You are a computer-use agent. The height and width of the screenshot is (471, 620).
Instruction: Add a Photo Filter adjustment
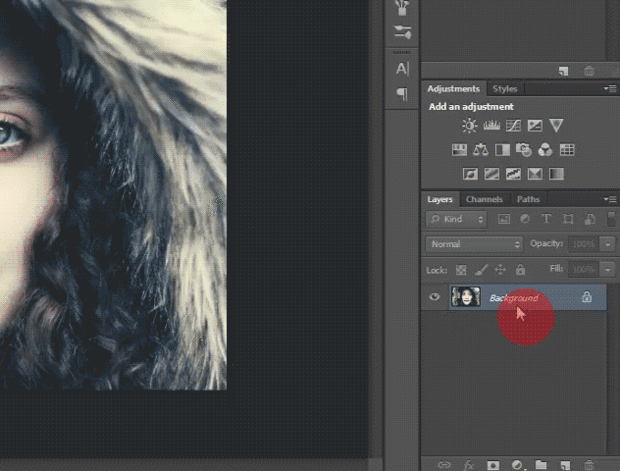pos(524,150)
